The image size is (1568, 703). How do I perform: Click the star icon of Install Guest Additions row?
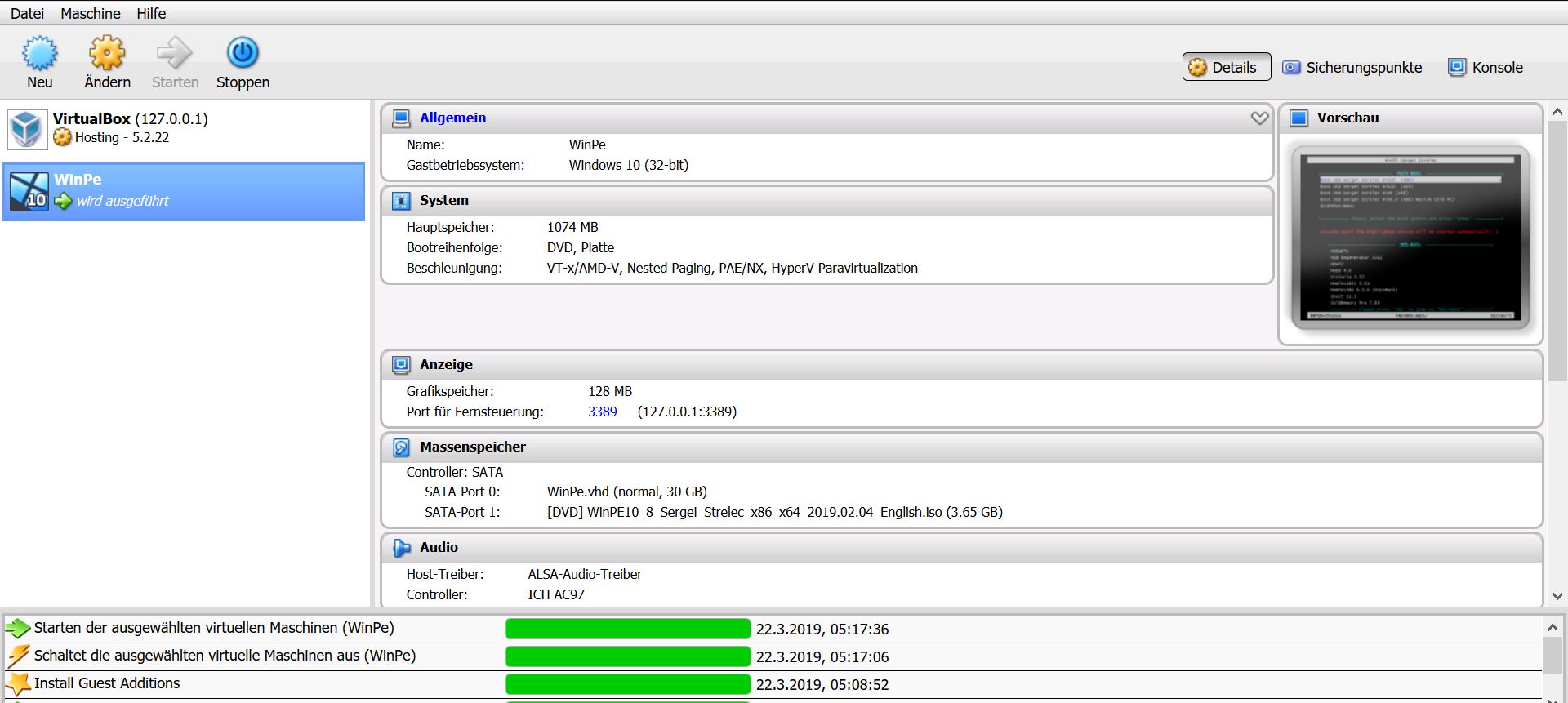18,684
